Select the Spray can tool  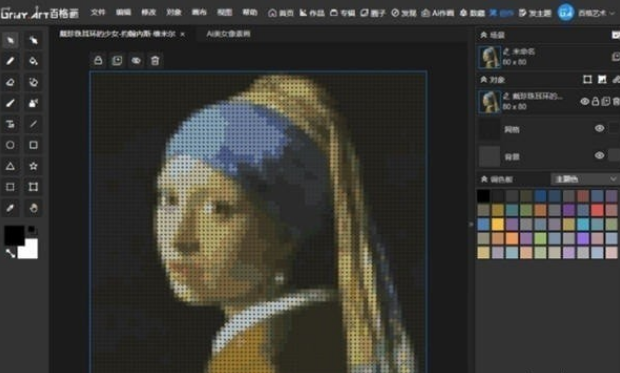coord(33,103)
